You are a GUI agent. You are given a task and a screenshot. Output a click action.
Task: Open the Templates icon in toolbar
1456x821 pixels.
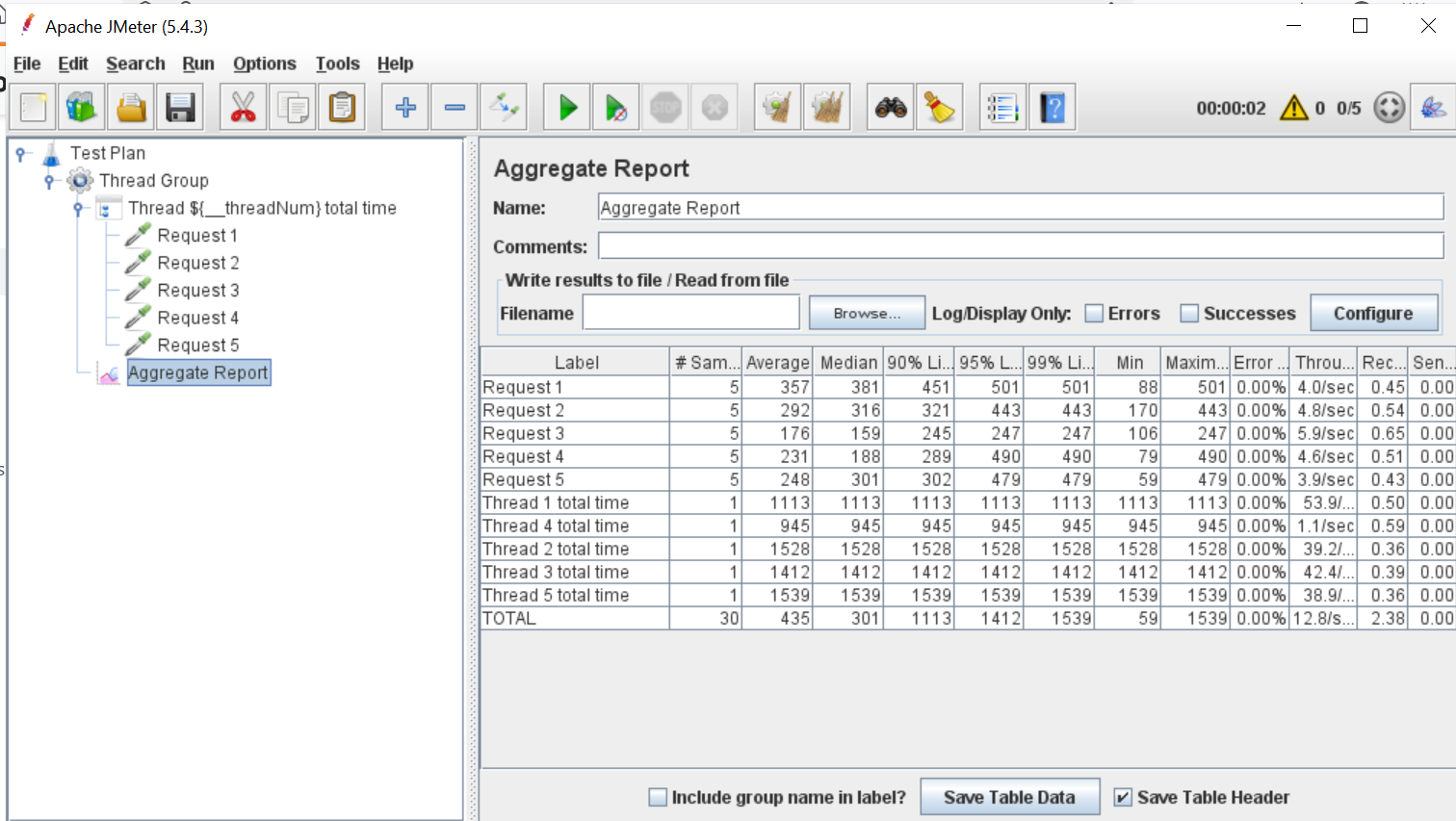[82, 107]
